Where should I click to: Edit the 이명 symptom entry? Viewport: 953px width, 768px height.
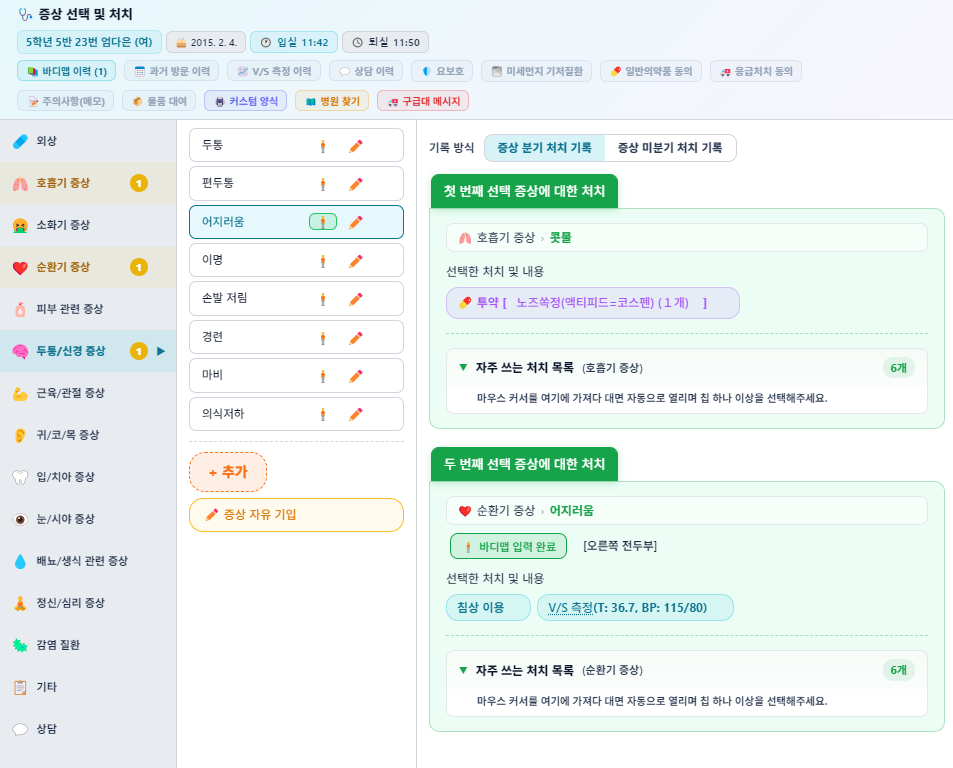(x=356, y=261)
